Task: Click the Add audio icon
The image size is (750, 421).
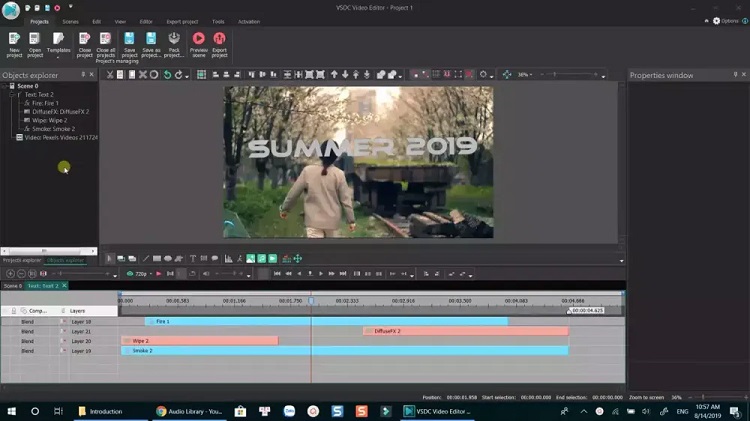Action: pos(262,259)
